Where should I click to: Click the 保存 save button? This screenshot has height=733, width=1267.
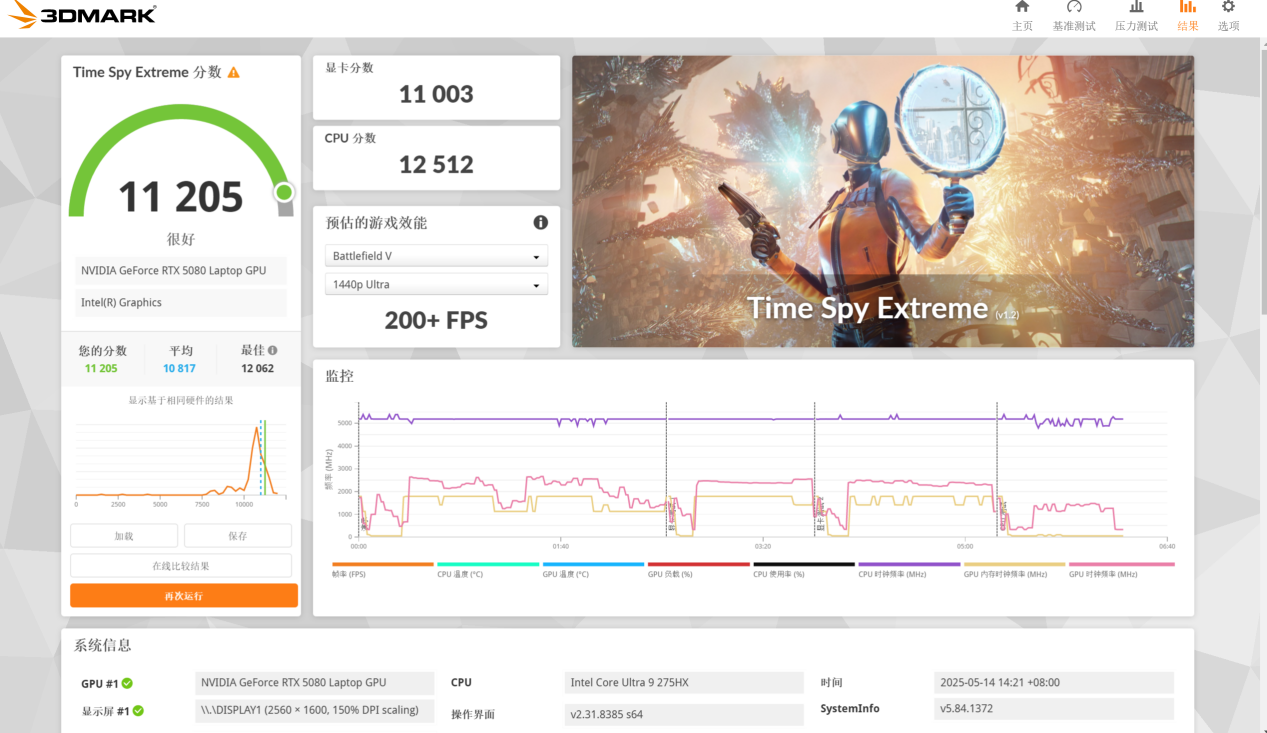click(x=238, y=536)
